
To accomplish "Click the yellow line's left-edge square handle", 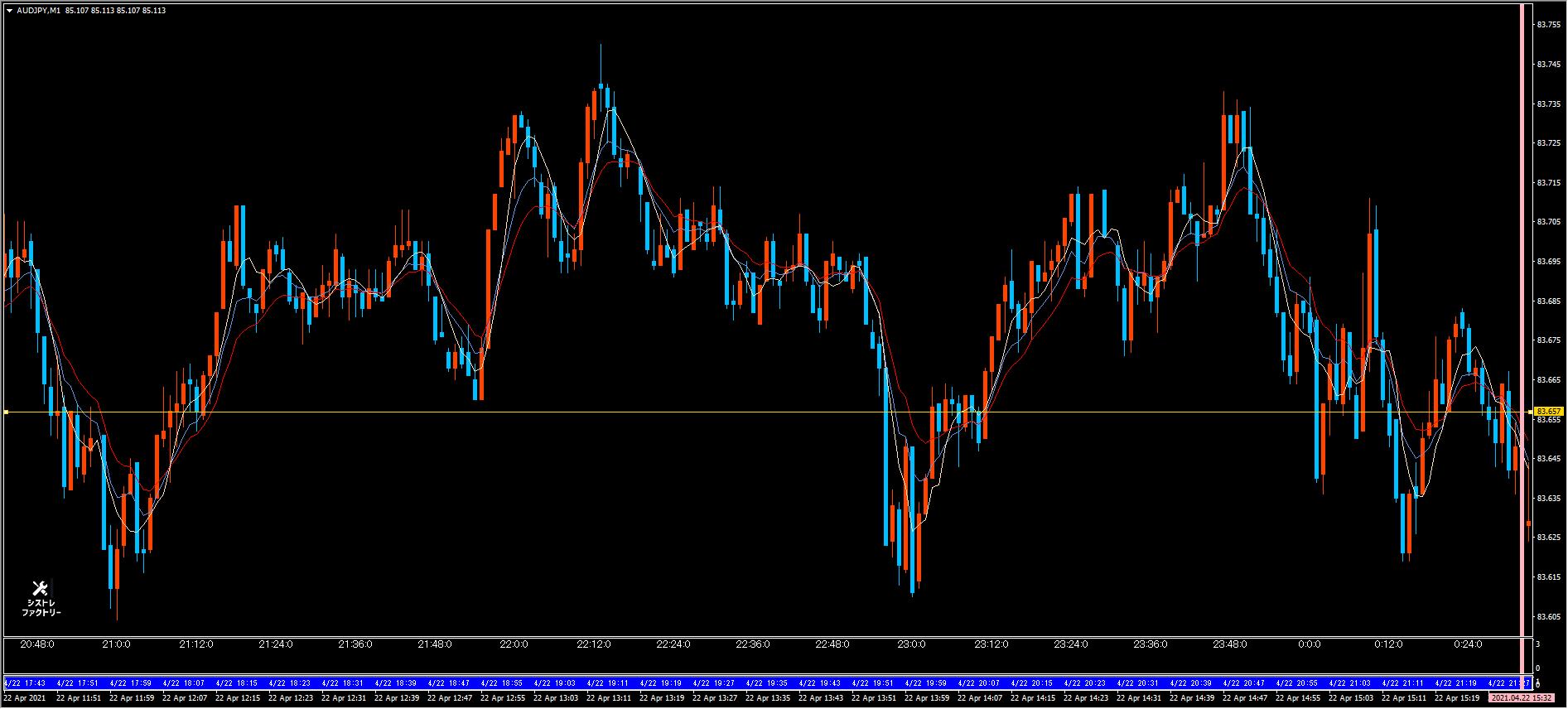I will [x=6, y=412].
